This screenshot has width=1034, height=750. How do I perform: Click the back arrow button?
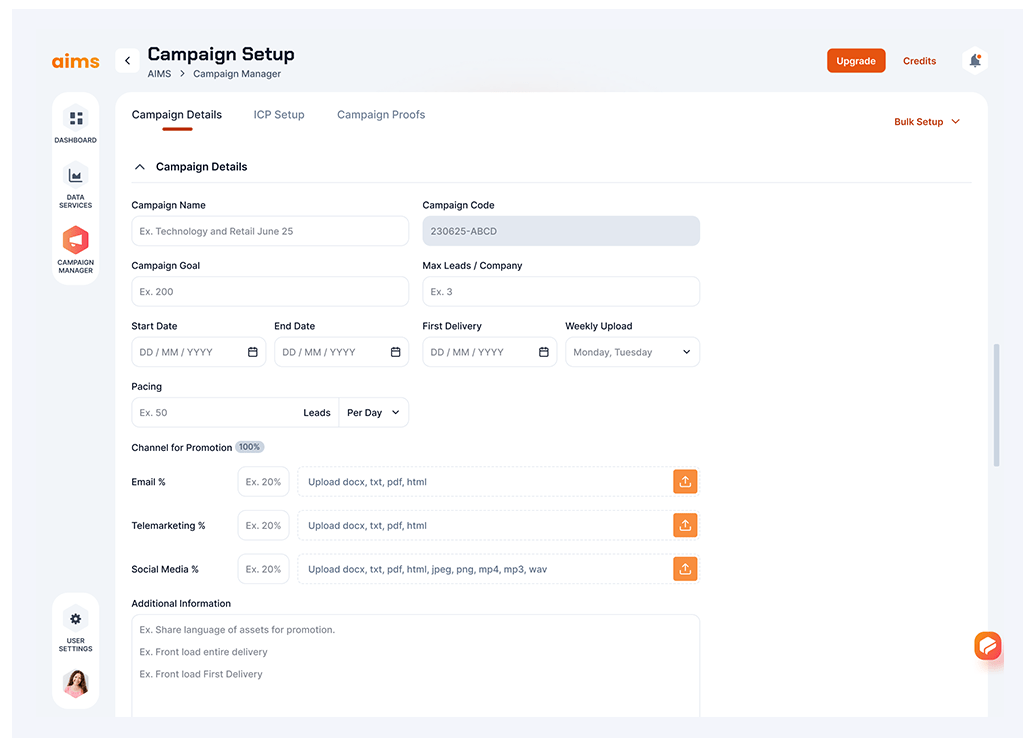coord(127,61)
